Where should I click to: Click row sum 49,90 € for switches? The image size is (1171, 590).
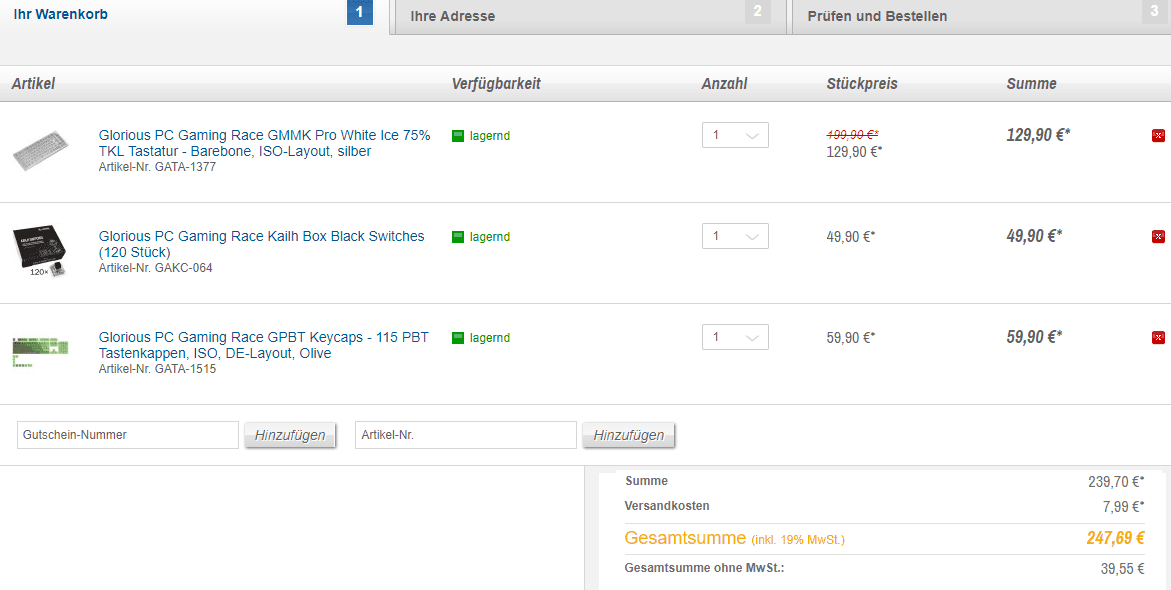1034,236
